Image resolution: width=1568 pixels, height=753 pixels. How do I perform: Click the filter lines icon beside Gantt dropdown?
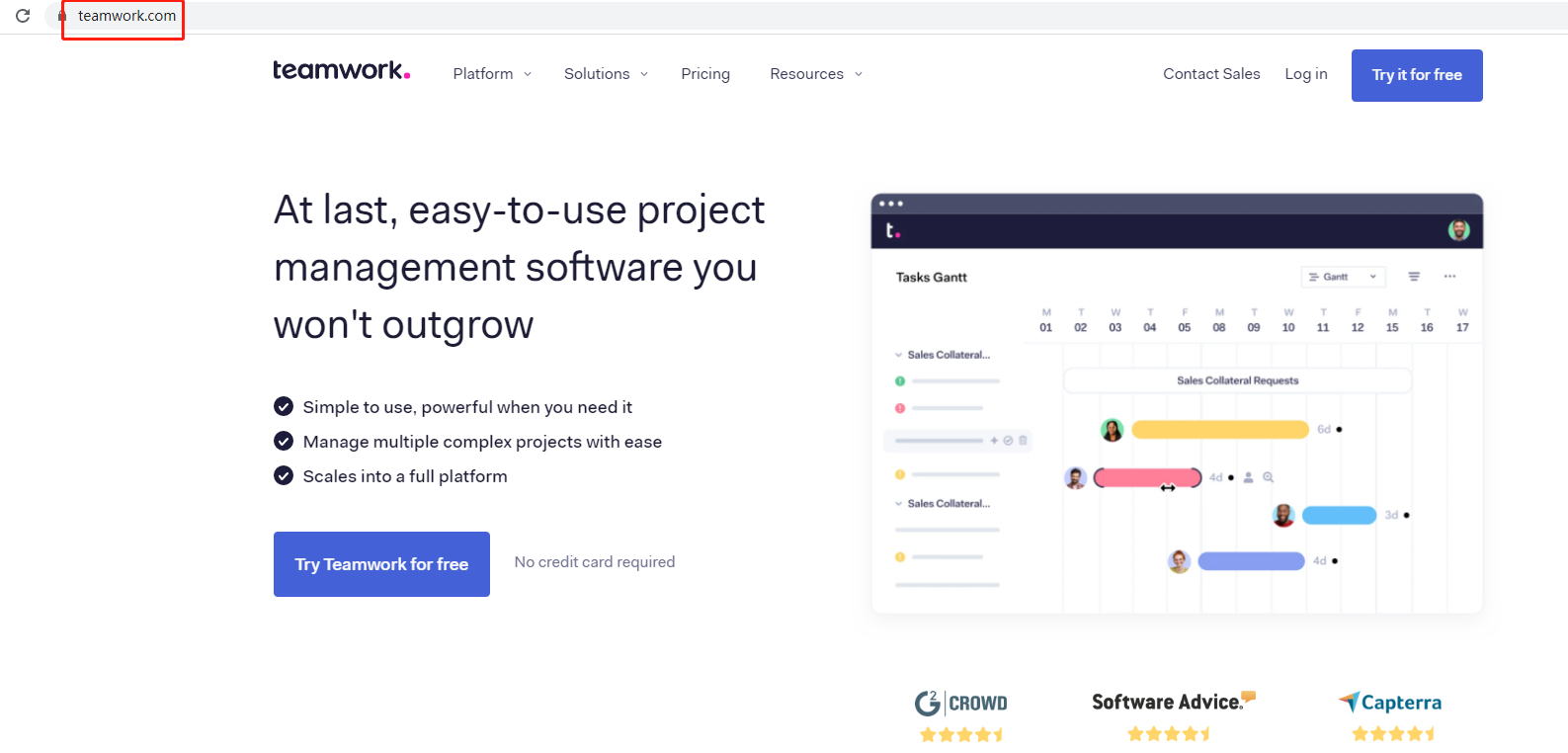coord(1414,277)
